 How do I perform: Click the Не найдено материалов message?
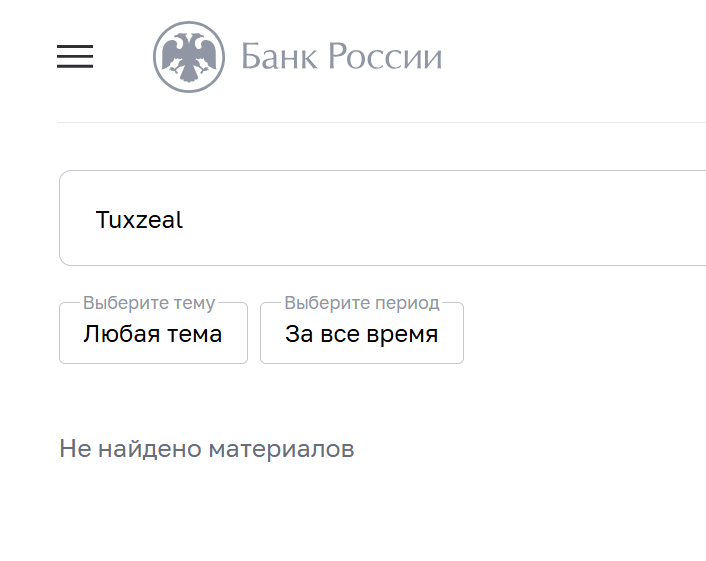(207, 449)
